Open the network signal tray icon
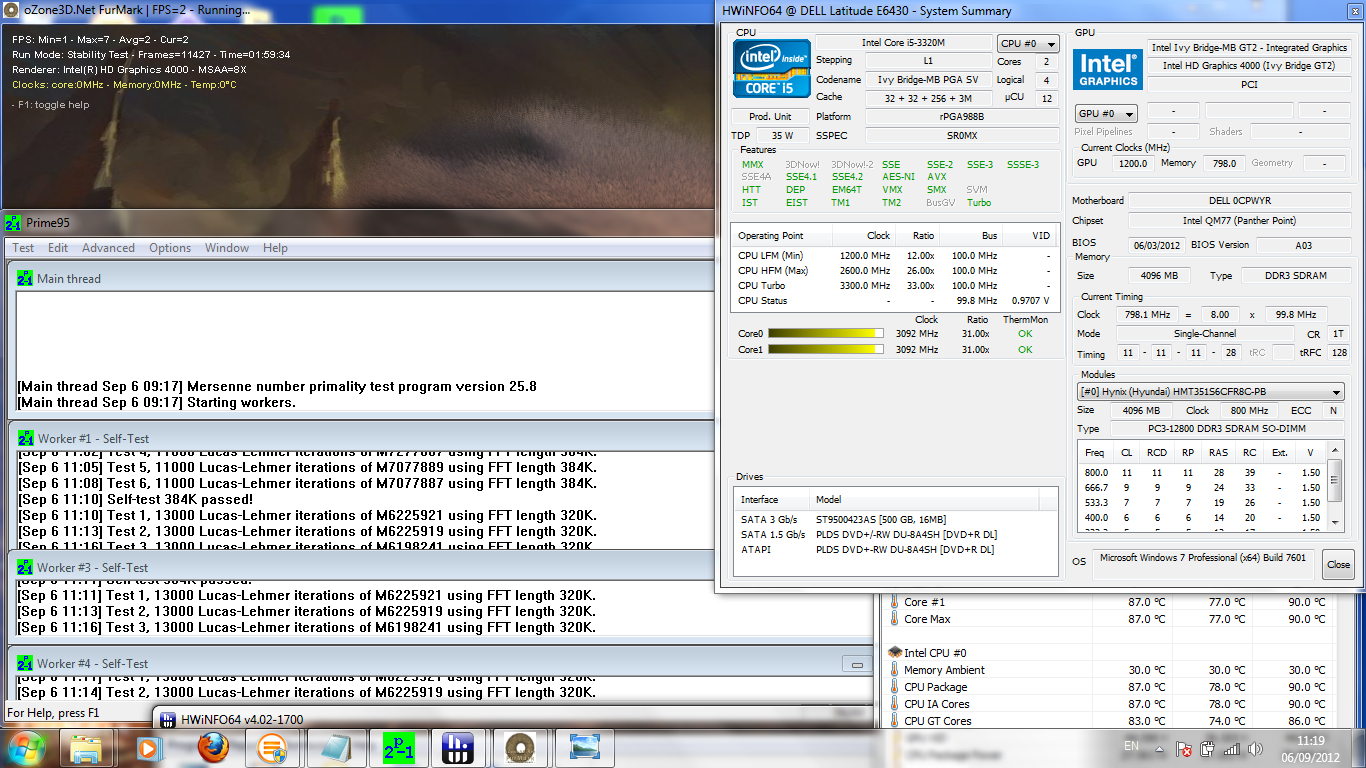This screenshot has width=1366, height=768. 1231,748
